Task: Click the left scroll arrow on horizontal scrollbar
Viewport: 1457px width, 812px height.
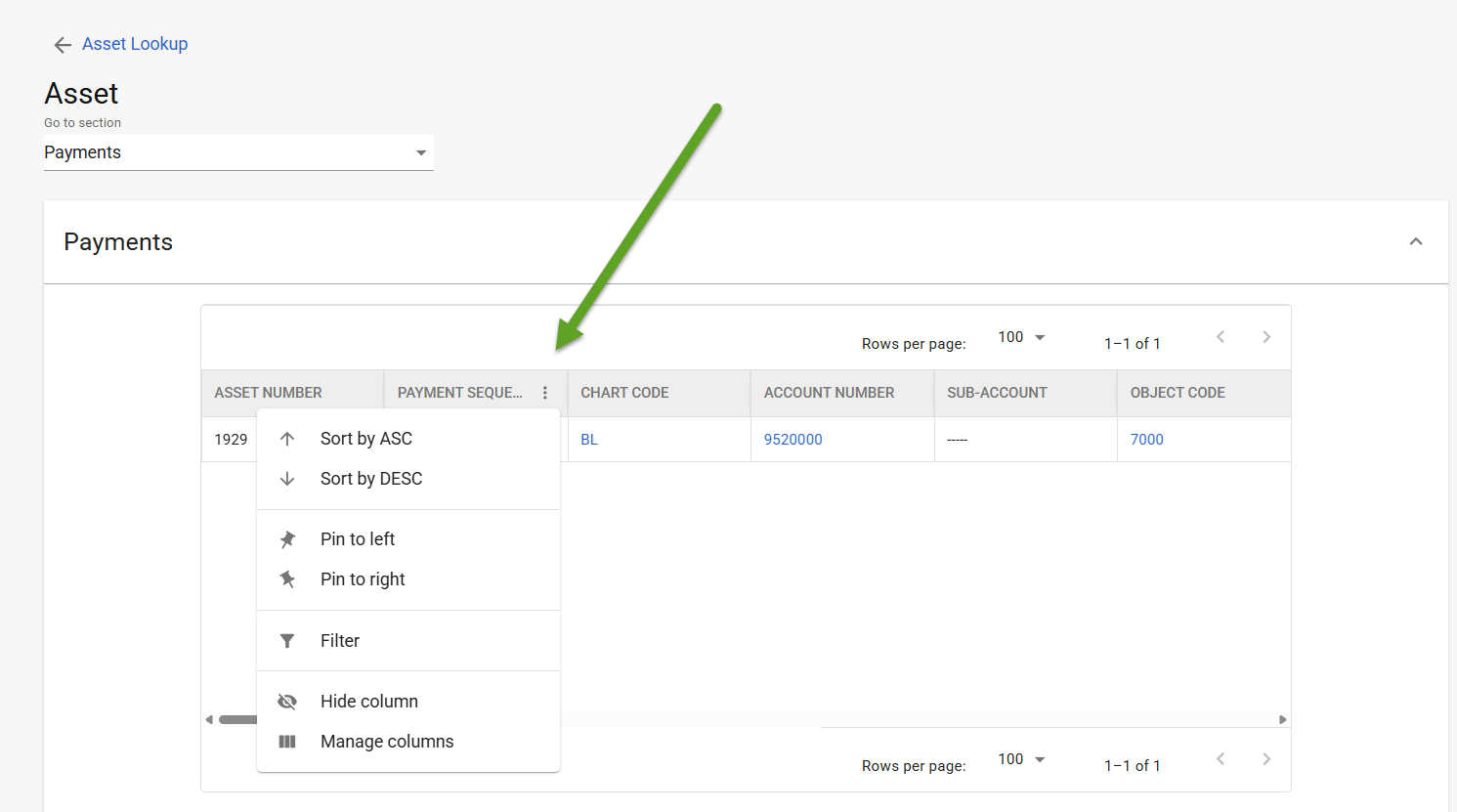Action: coord(209,720)
